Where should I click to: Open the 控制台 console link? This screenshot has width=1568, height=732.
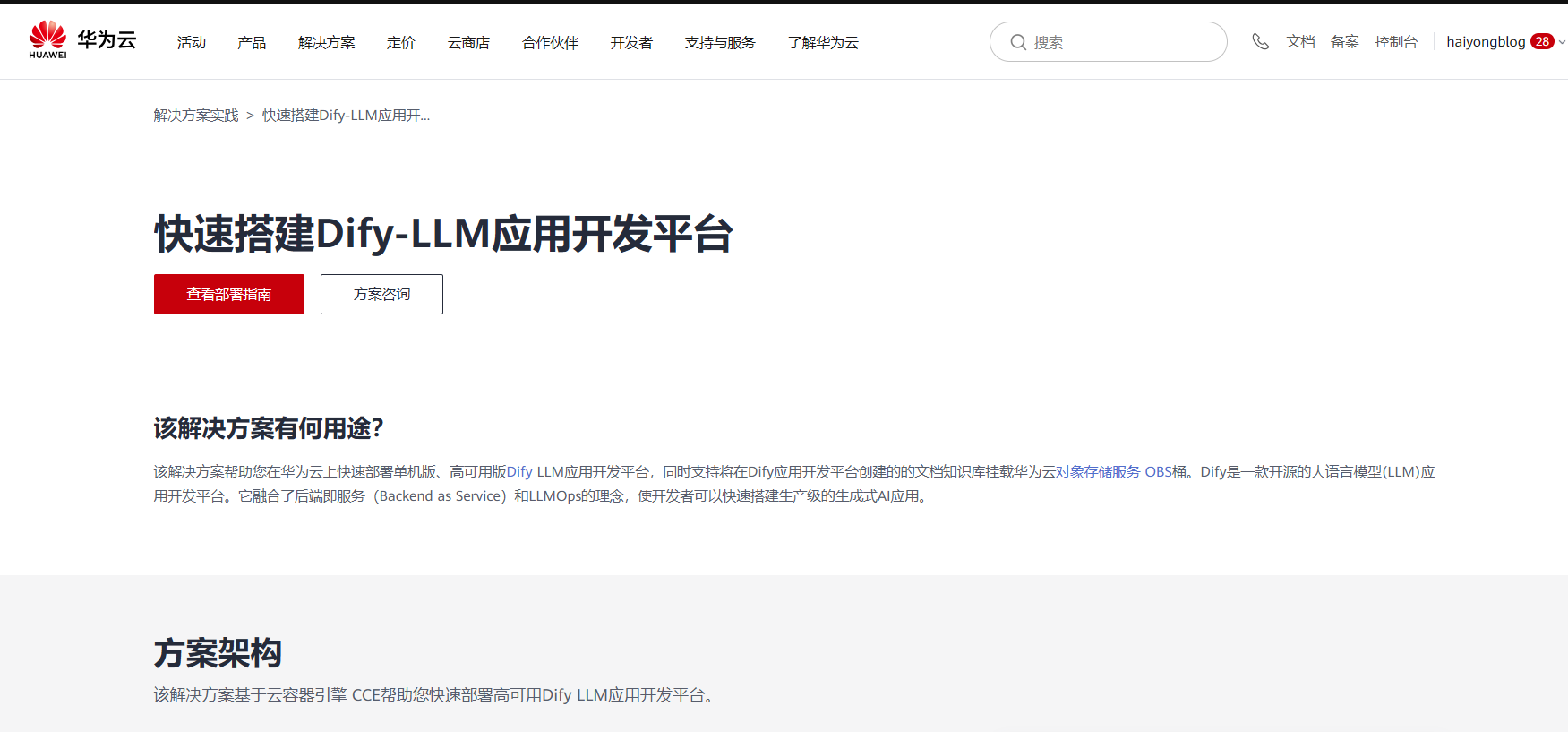coord(1397,41)
